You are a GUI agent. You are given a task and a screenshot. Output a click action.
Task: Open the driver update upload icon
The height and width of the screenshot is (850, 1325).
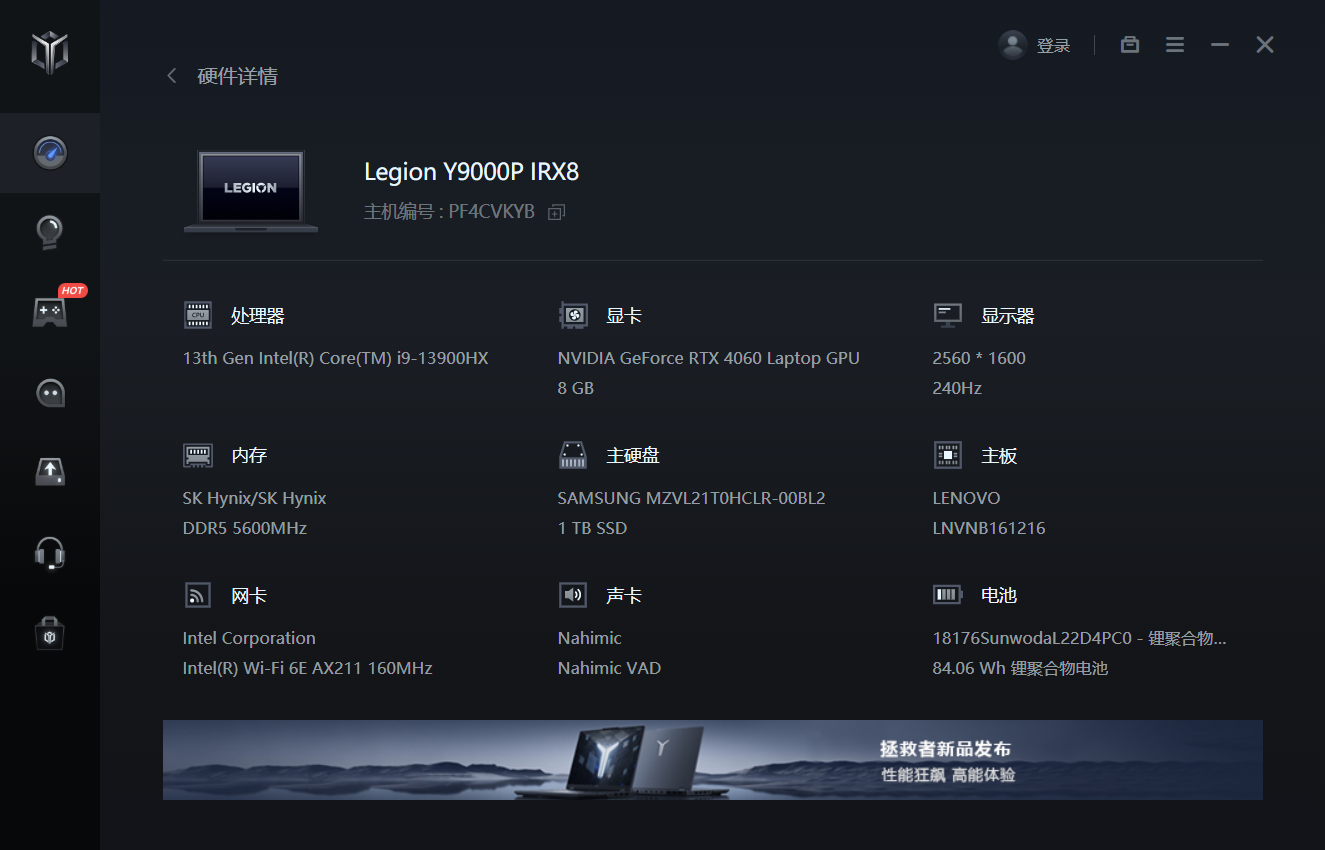point(49,472)
